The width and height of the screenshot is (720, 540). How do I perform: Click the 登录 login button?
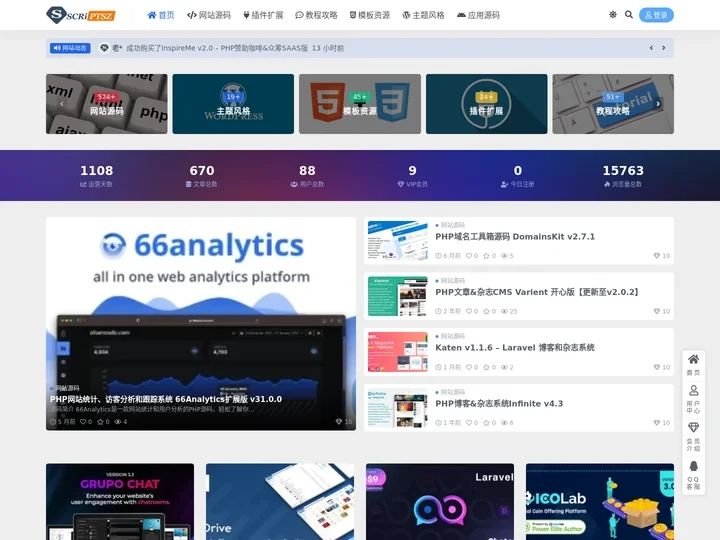(x=656, y=15)
